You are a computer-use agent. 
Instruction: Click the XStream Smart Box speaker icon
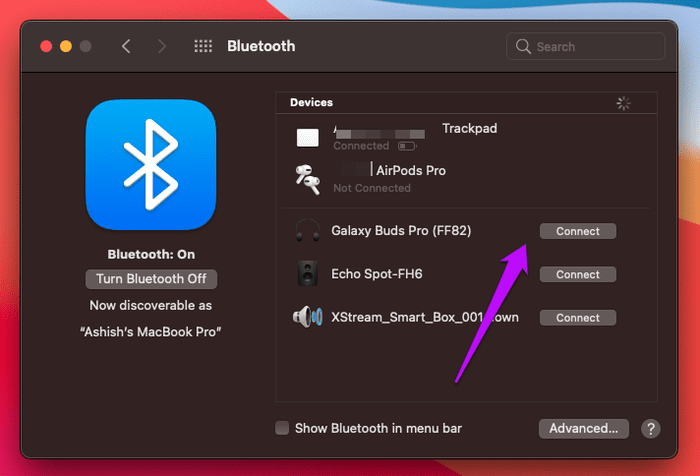click(x=308, y=317)
